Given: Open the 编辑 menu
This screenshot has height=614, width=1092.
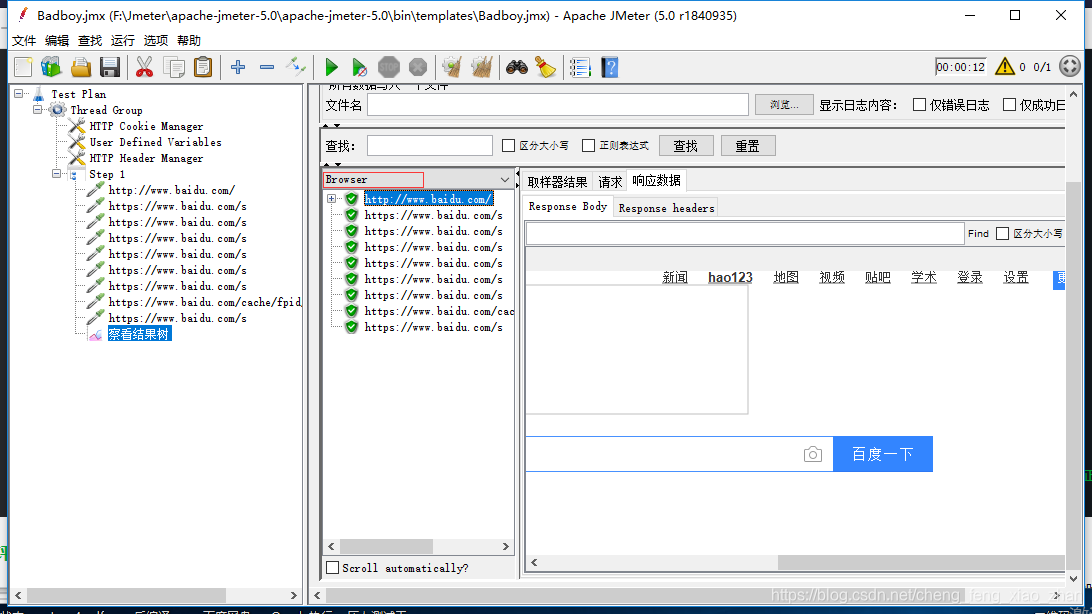Looking at the screenshot, I should (57, 40).
